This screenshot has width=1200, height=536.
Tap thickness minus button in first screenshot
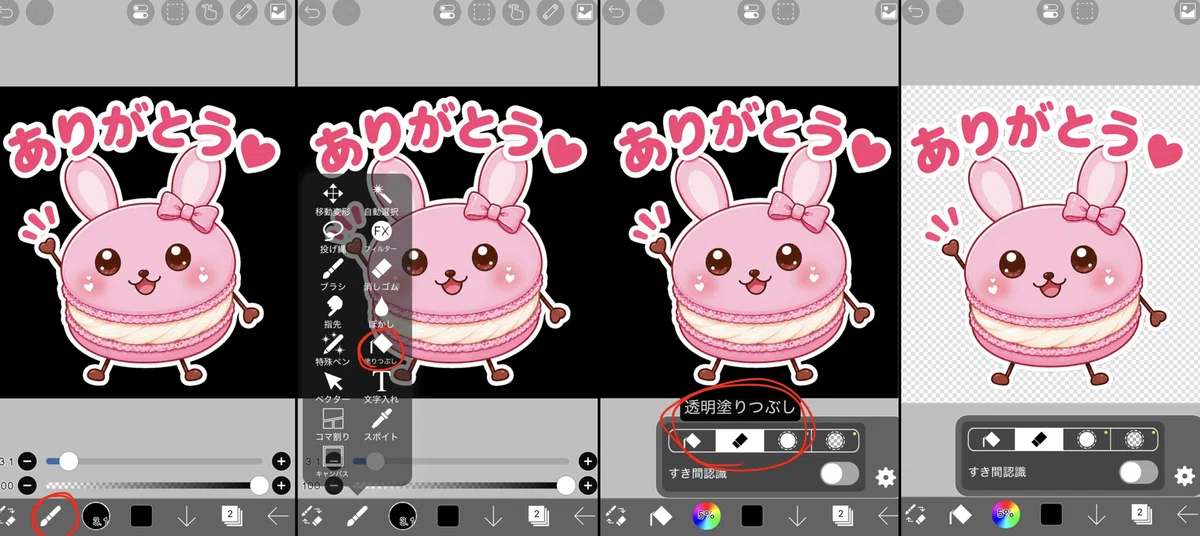[x=27, y=462]
